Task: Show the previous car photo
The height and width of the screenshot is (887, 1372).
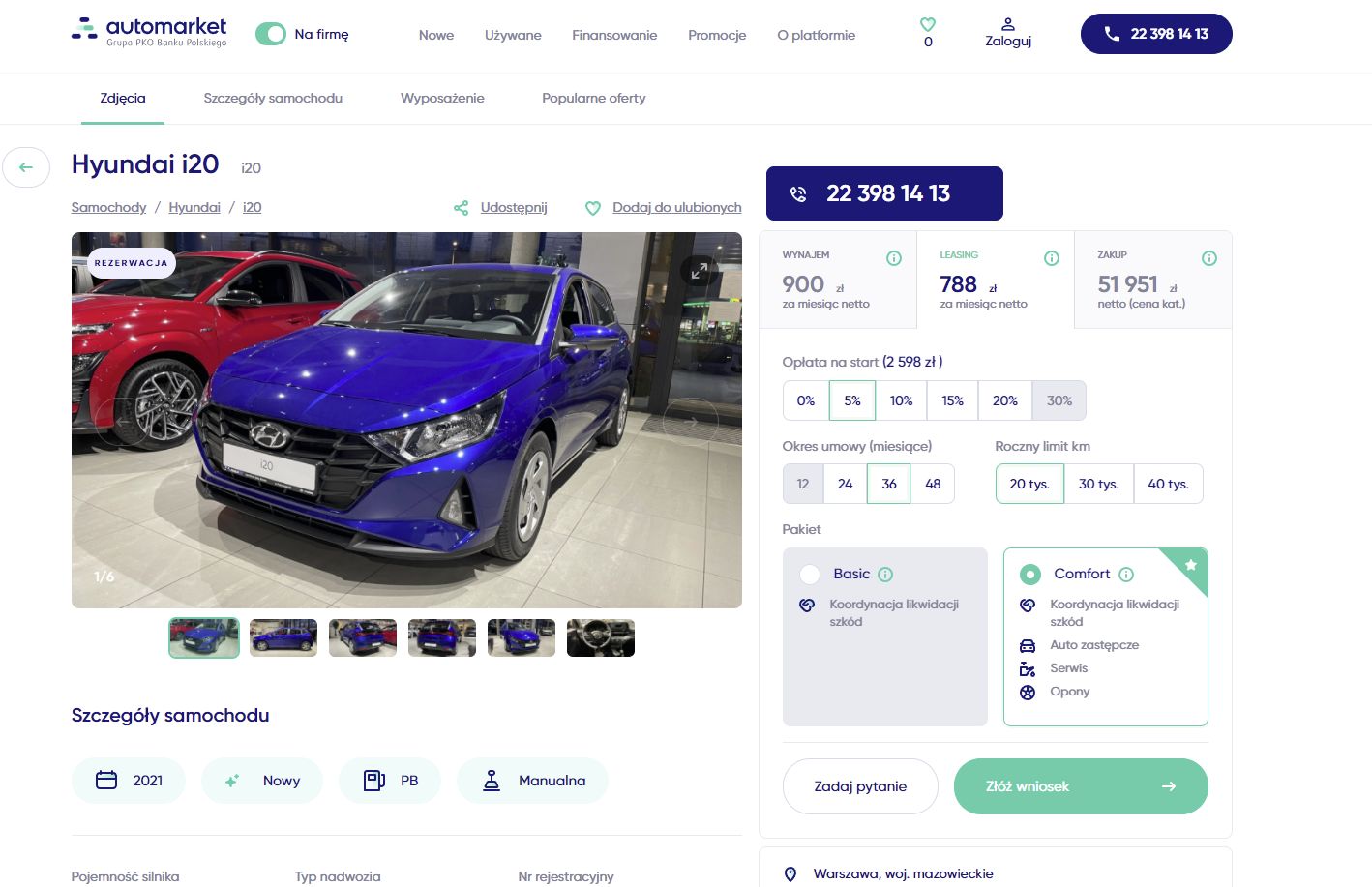Action: pos(123,422)
